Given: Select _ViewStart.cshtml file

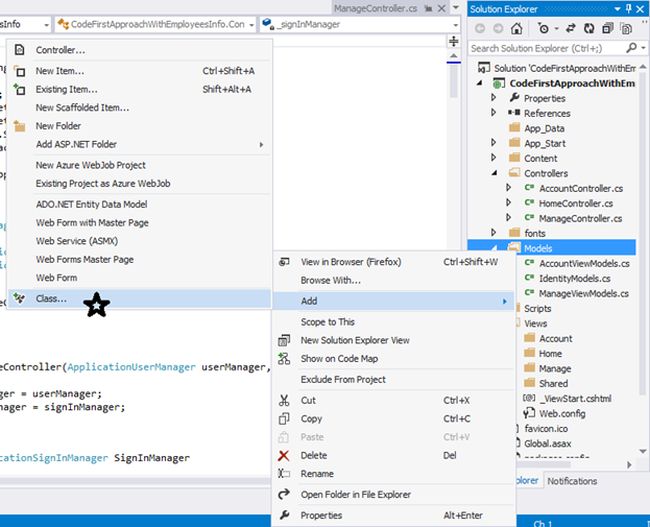Looking at the screenshot, I should [x=575, y=398].
